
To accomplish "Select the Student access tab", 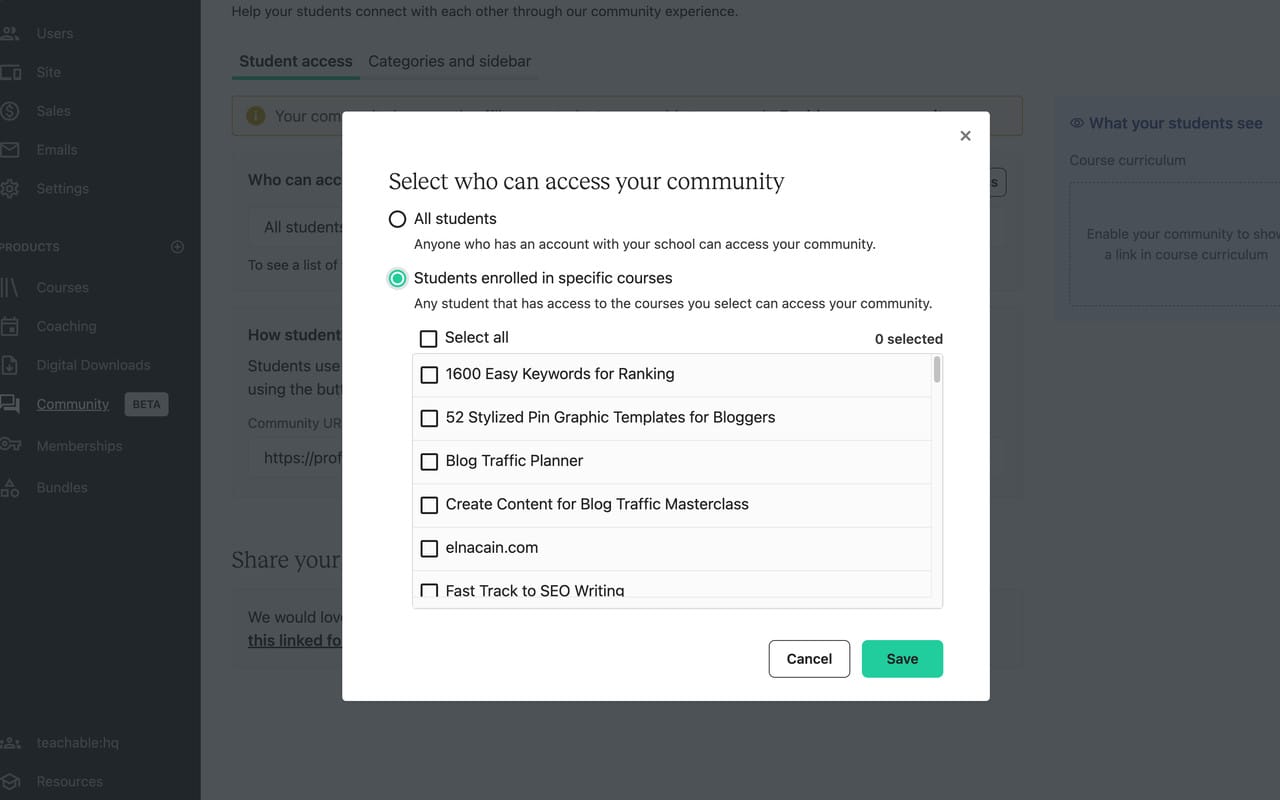I will 295,61.
